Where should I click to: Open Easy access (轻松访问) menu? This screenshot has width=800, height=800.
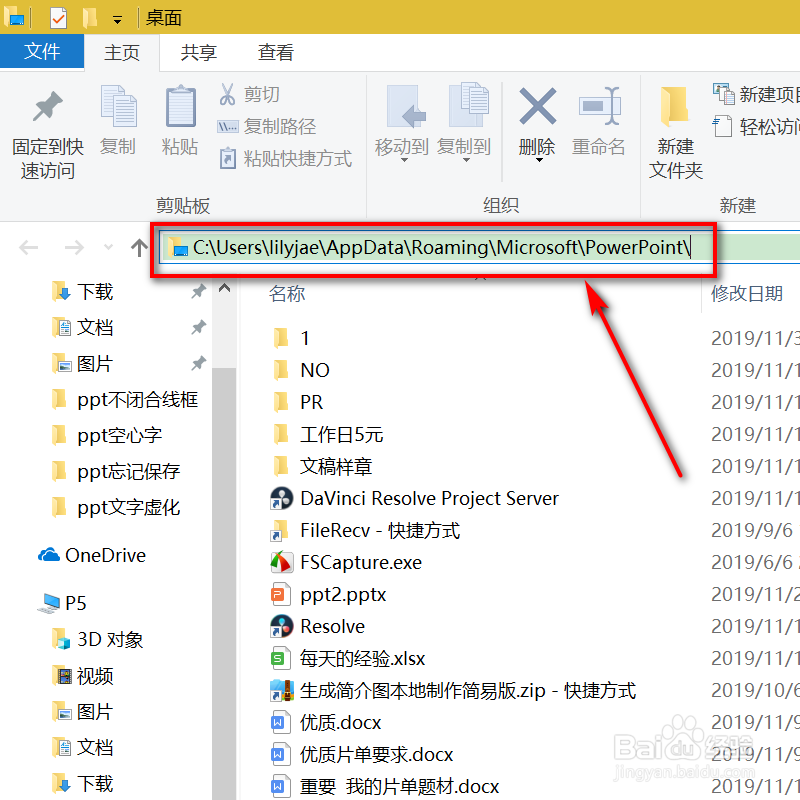(x=756, y=127)
